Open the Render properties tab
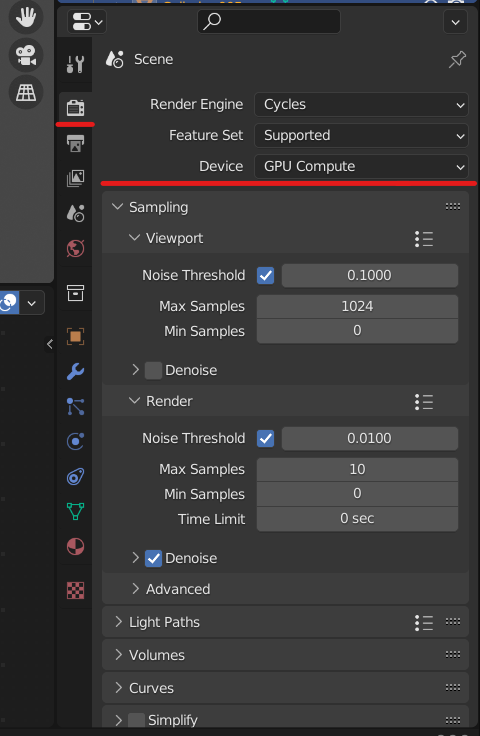The height and width of the screenshot is (736, 480). click(x=75, y=107)
